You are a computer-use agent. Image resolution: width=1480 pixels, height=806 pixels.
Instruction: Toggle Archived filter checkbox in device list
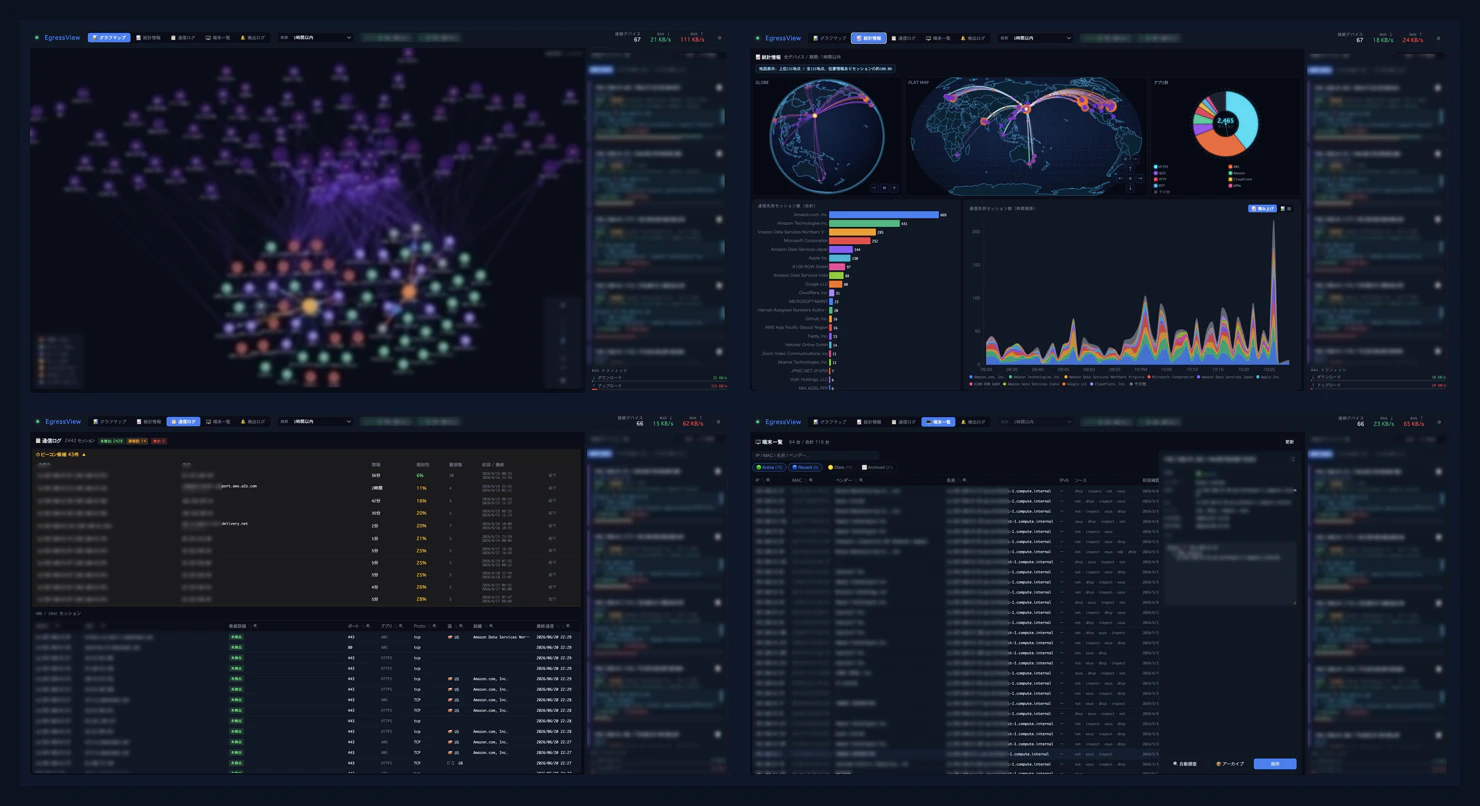pyautogui.click(x=877, y=467)
